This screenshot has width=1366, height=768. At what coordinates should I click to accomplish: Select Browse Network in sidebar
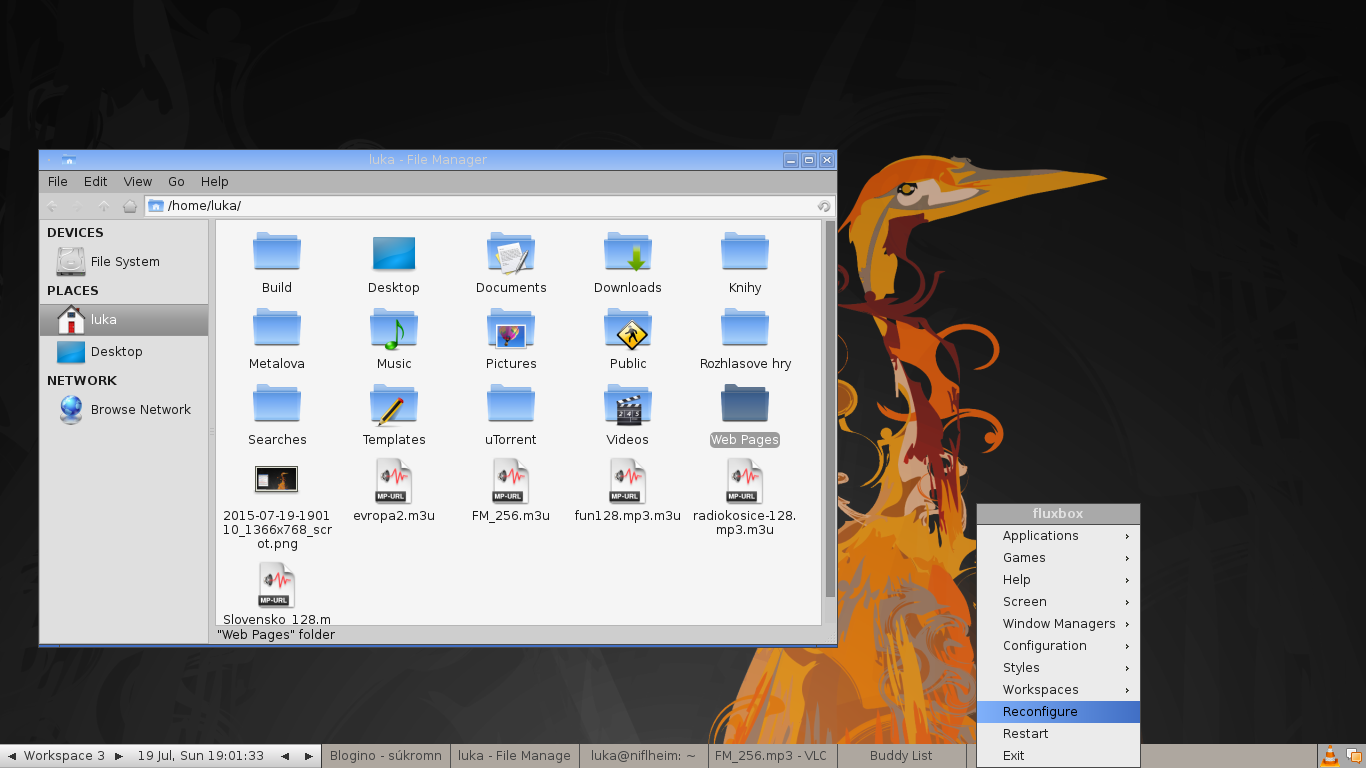(124, 410)
